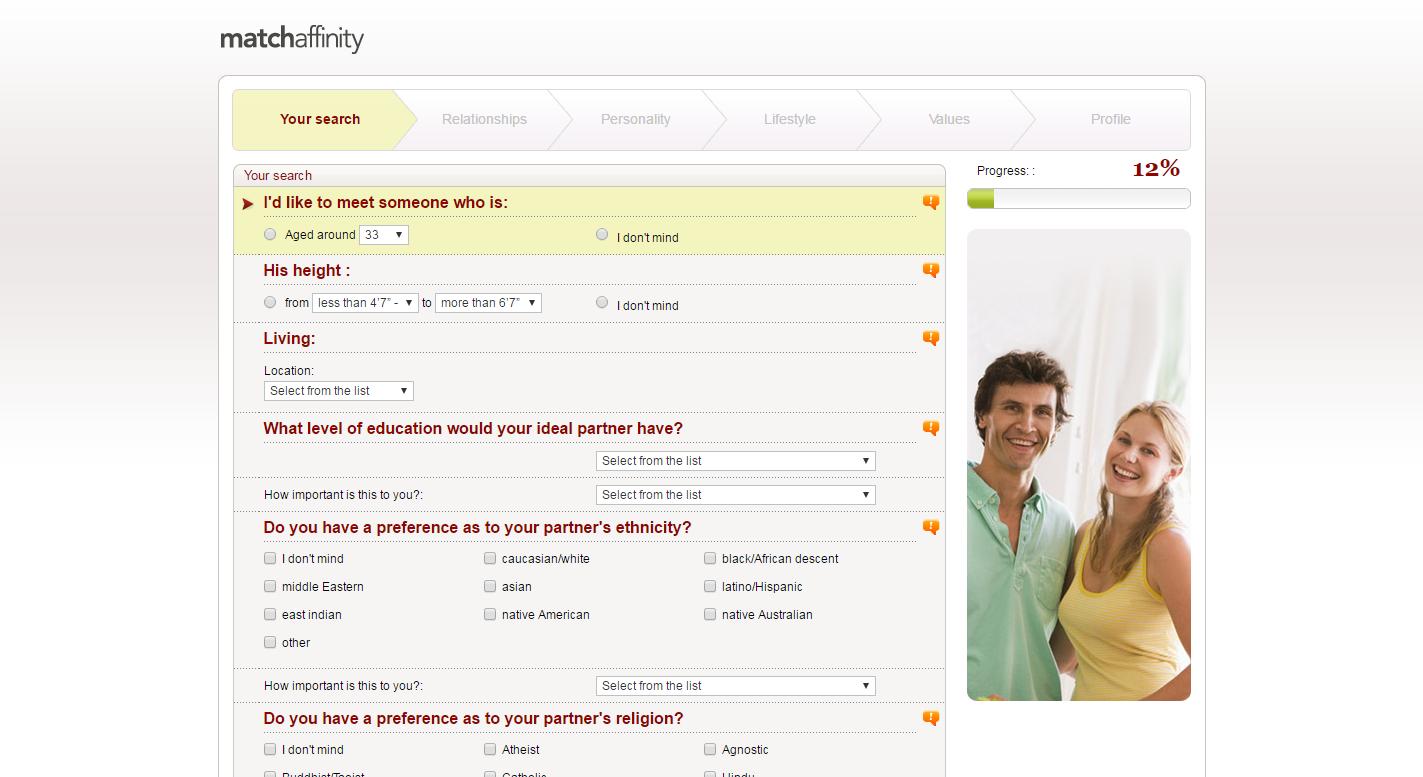Screen dimensions: 1423x777
Task: Open minimum height dropdown 'less than 4'7"'
Action: click(x=365, y=303)
